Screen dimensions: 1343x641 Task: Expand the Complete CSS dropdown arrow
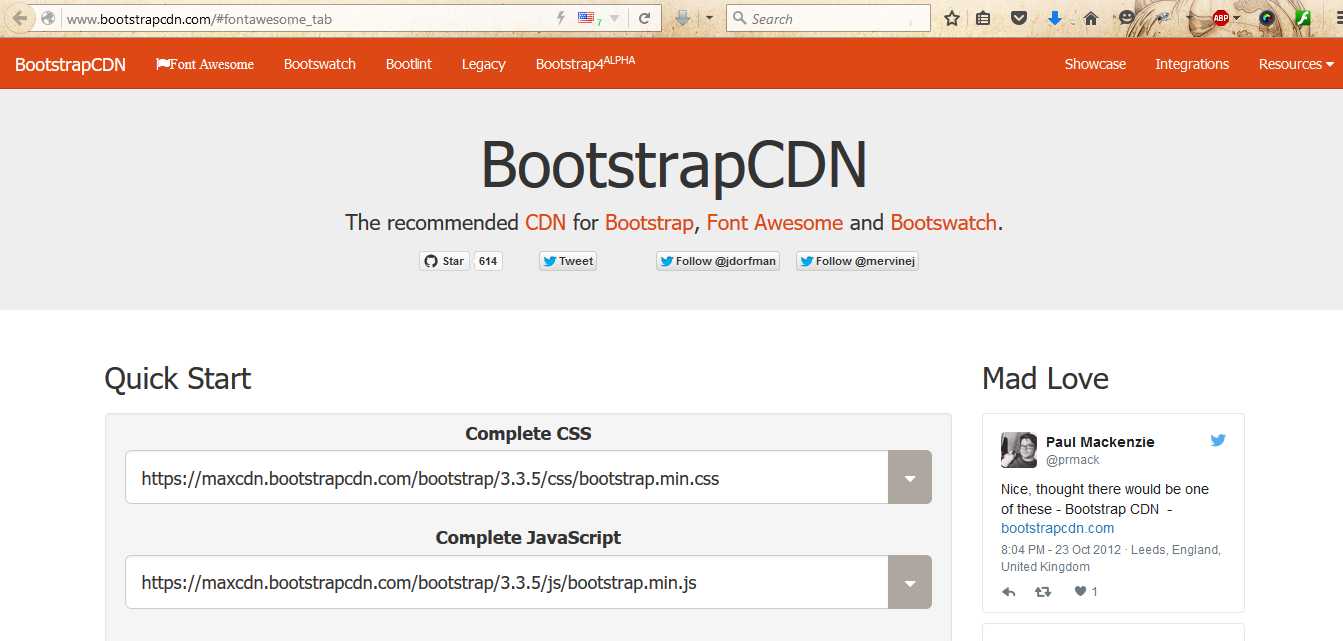(x=909, y=477)
